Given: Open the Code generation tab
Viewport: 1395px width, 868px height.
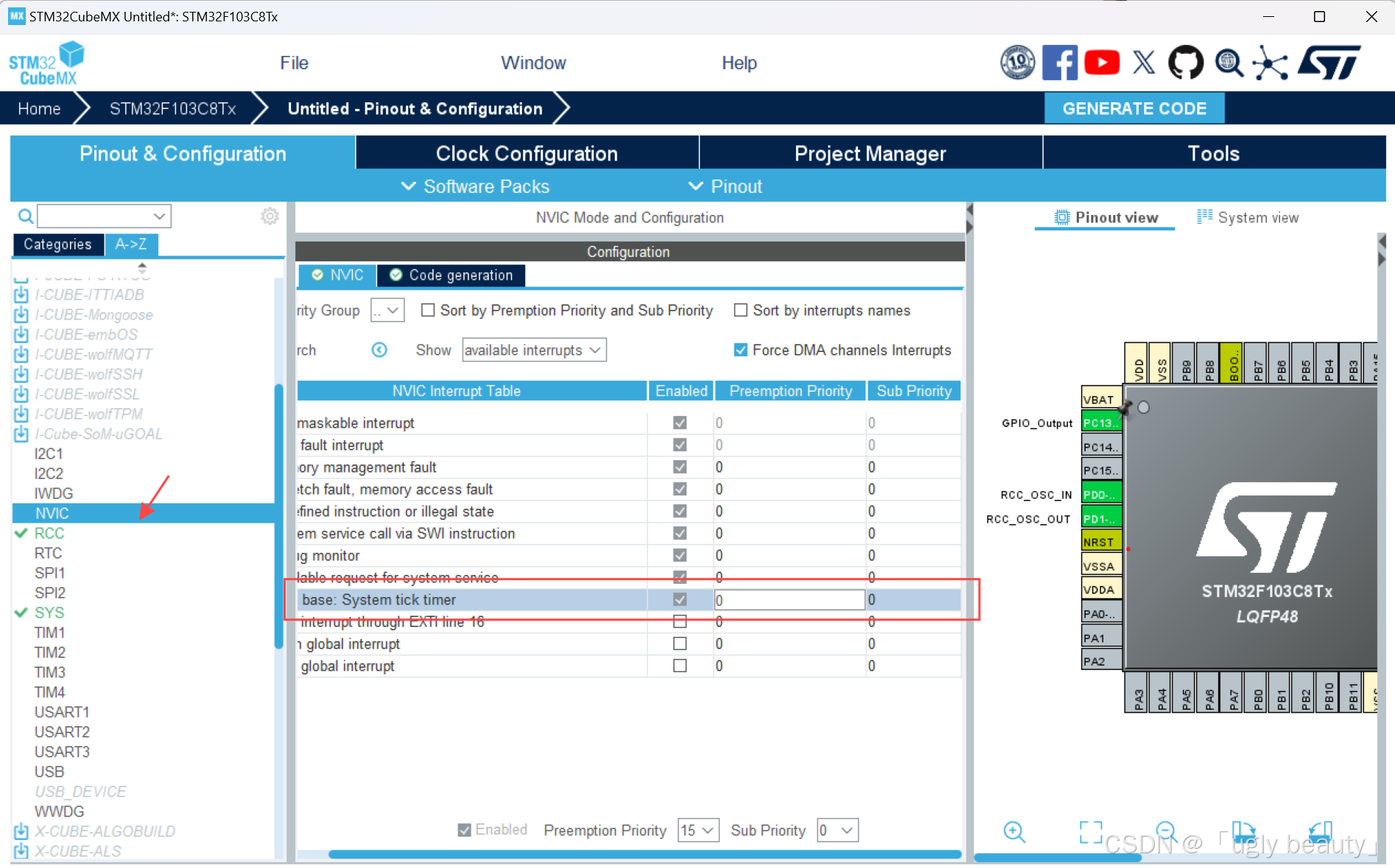Looking at the screenshot, I should 451,275.
